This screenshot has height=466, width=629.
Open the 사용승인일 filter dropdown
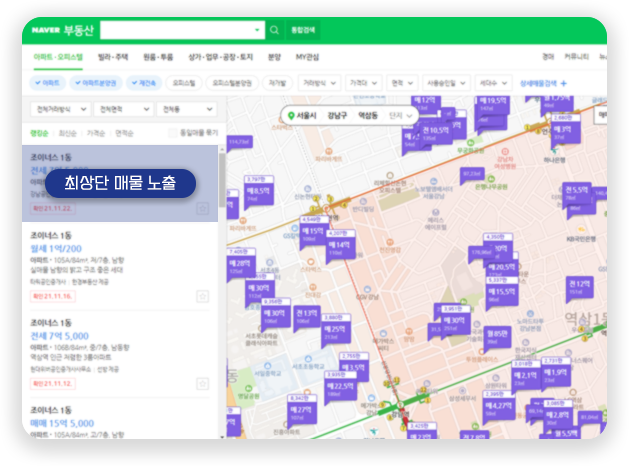tap(446, 83)
